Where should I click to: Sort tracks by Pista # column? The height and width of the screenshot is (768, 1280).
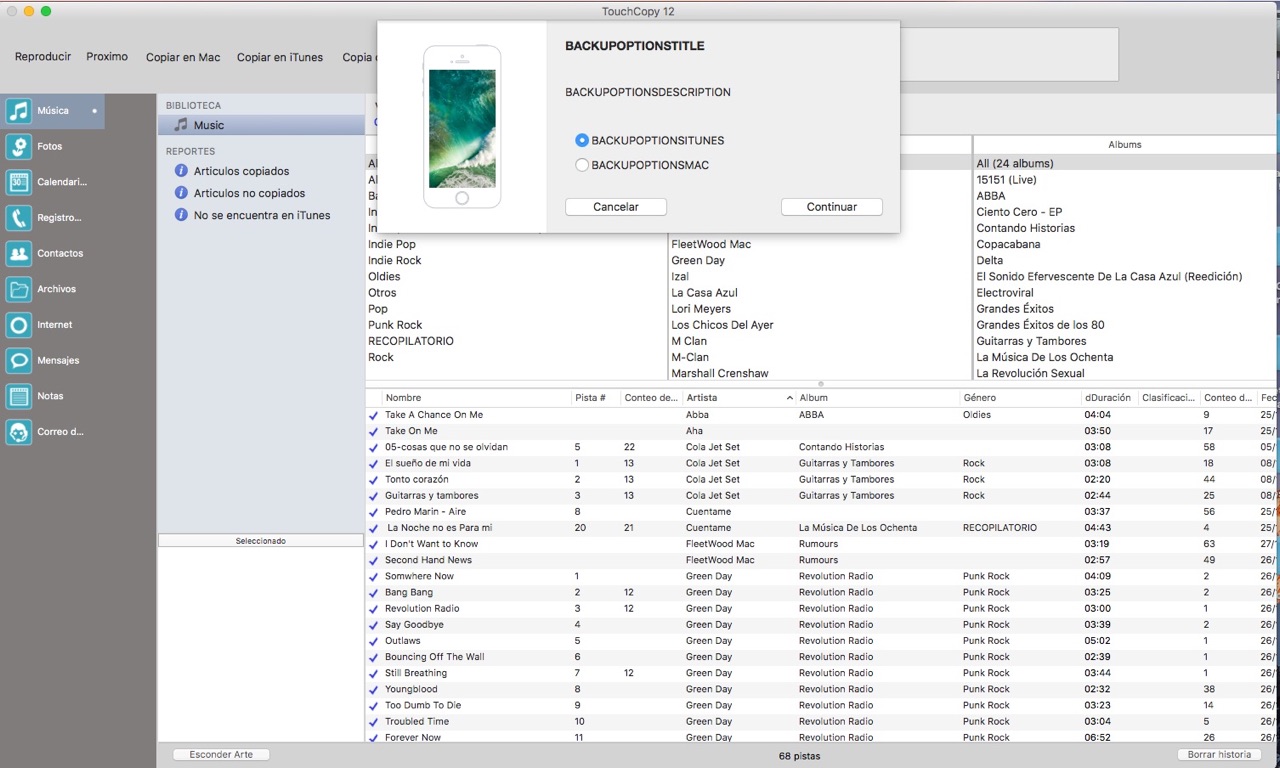point(596,398)
